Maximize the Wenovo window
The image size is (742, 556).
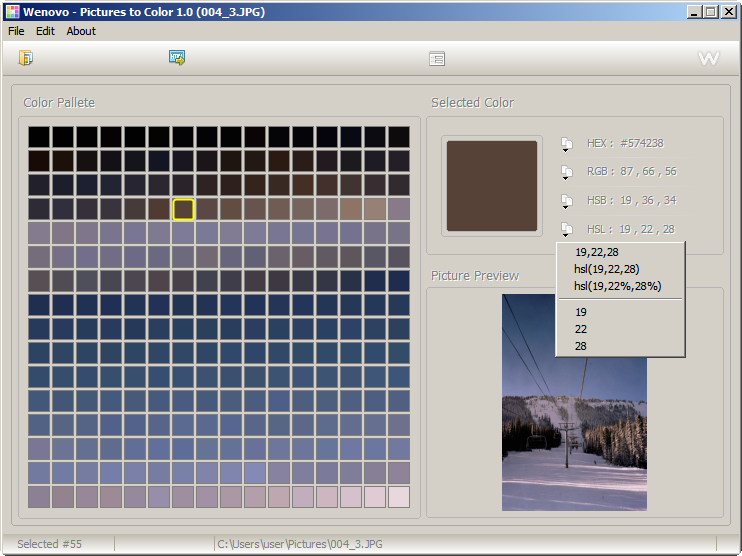coord(711,12)
